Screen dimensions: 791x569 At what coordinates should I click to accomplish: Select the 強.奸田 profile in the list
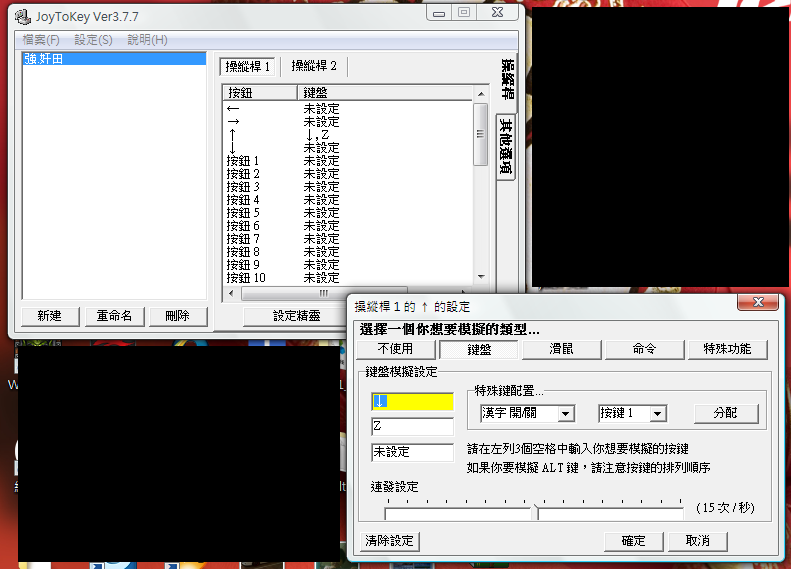(x=115, y=59)
